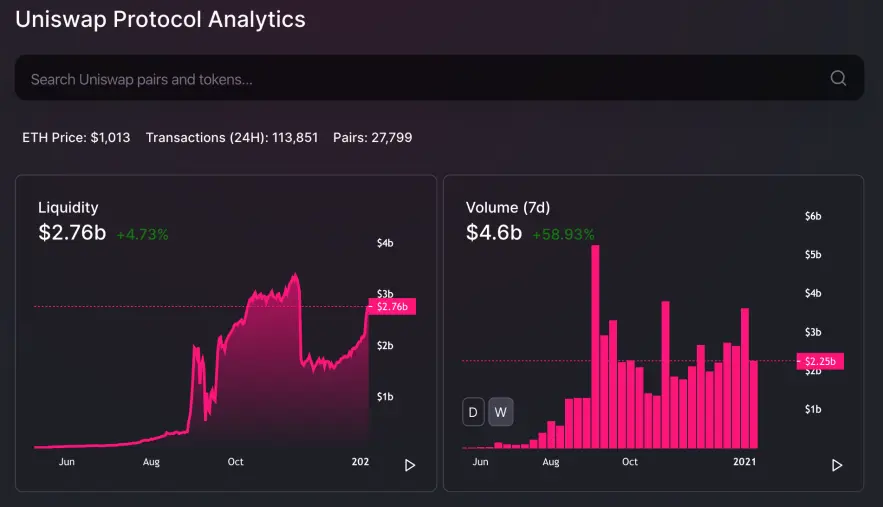Click the Aug label on Volume chart axis

click(x=551, y=462)
